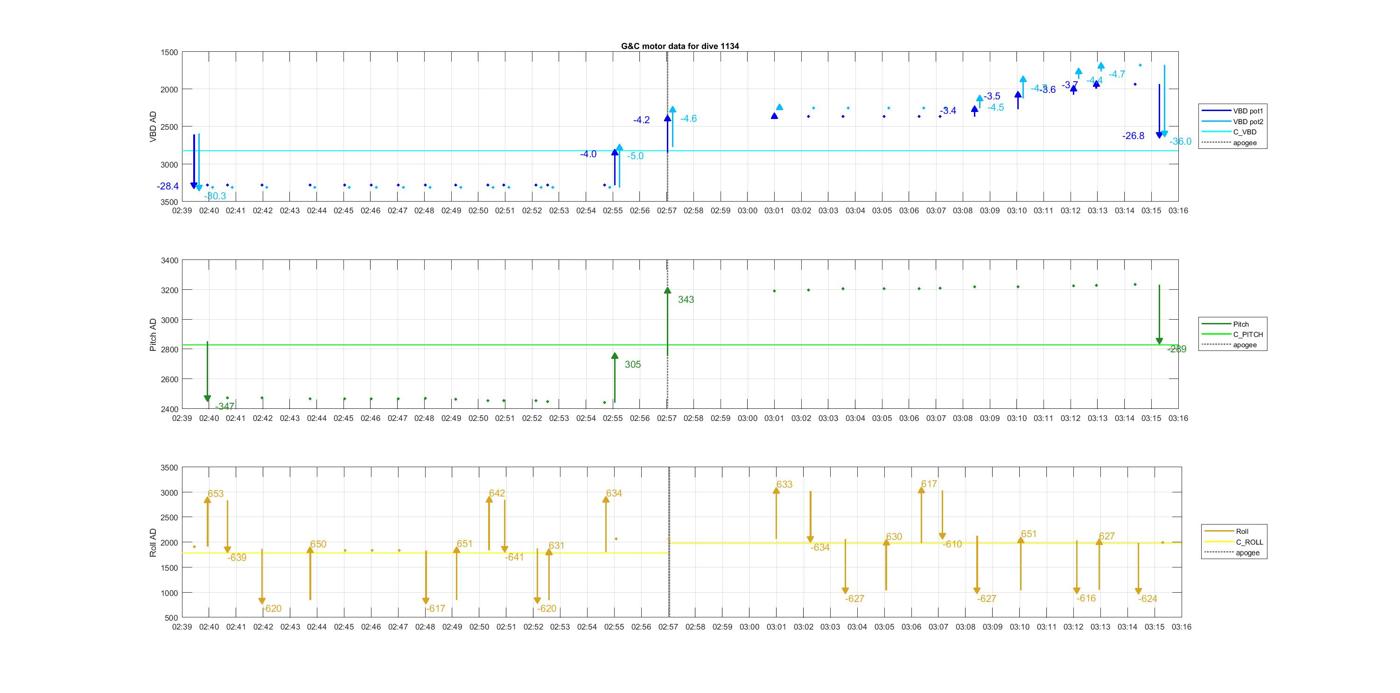Select the VBD data label "-4.2"
The height and width of the screenshot is (693, 1400).
(x=641, y=120)
